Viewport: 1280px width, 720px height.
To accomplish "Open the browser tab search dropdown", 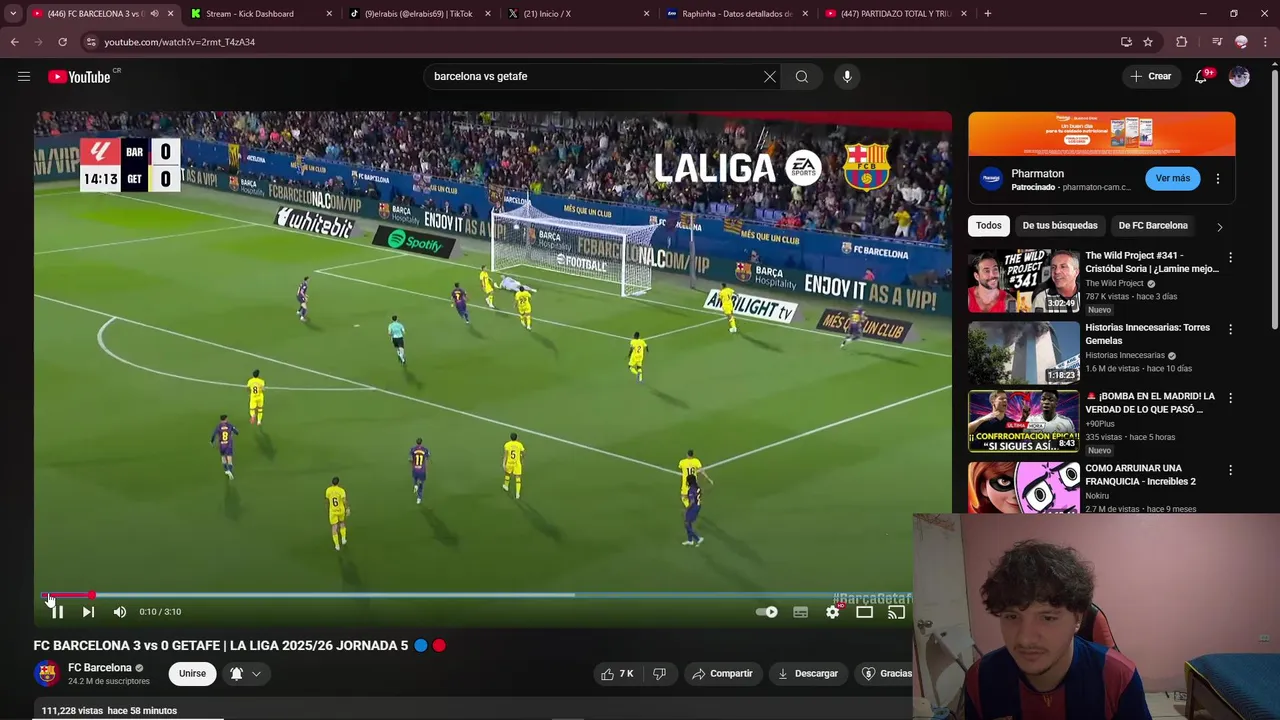I will 13,14.
